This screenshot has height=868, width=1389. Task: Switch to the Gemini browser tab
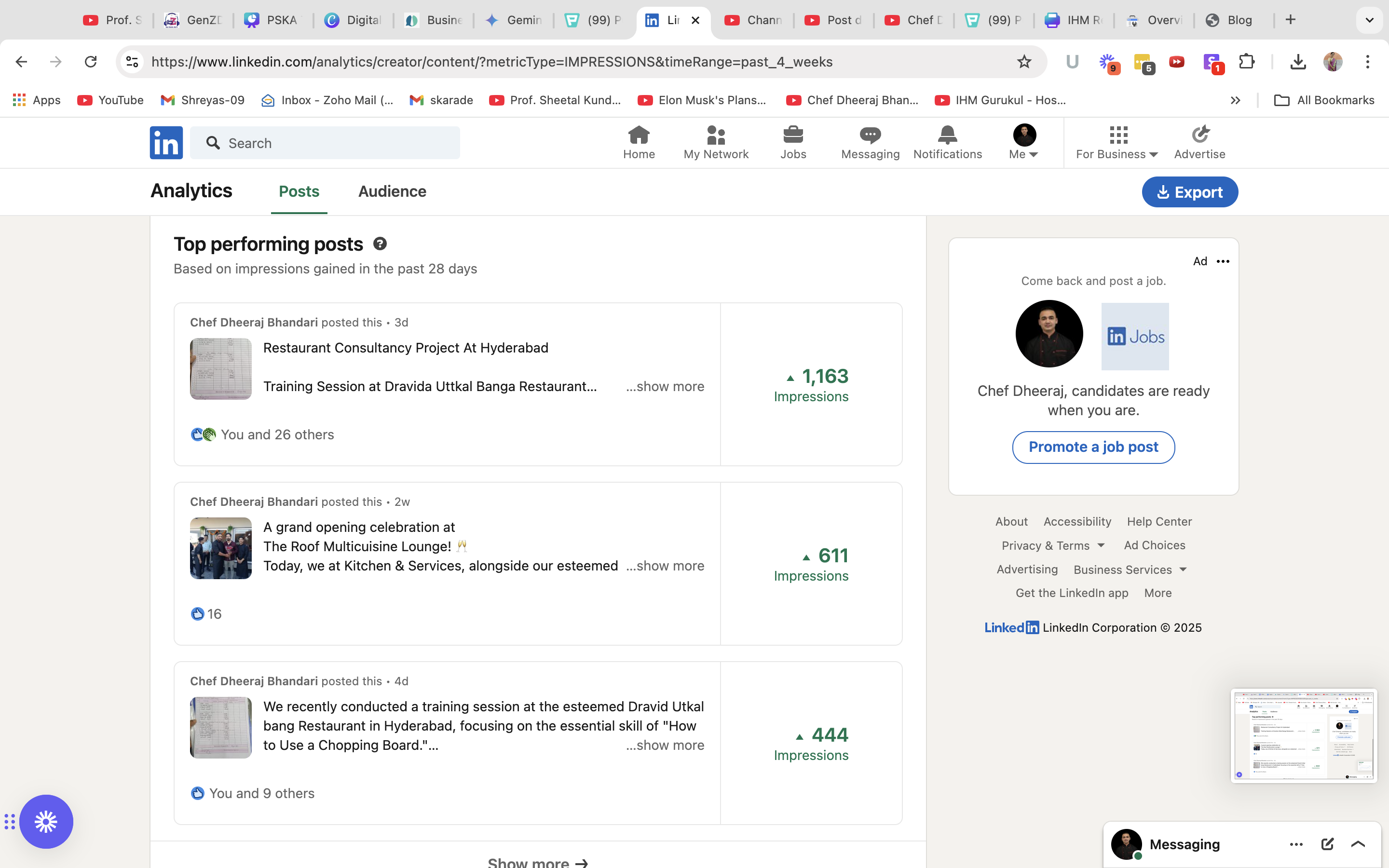pyautogui.click(x=514, y=20)
